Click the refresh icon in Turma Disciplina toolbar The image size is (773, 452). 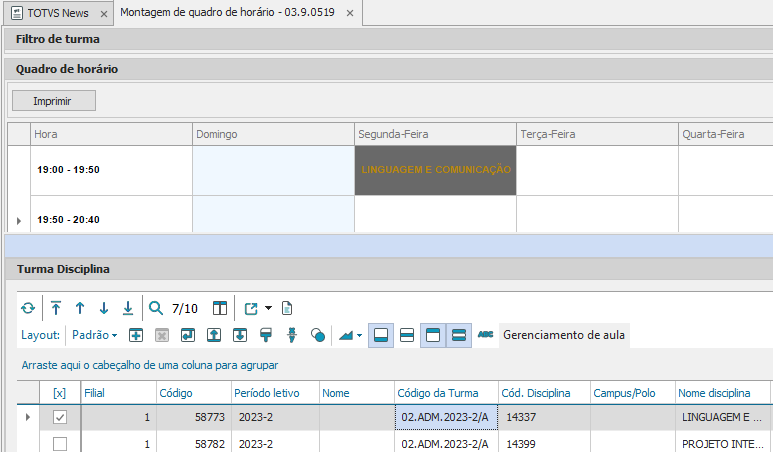[28, 308]
